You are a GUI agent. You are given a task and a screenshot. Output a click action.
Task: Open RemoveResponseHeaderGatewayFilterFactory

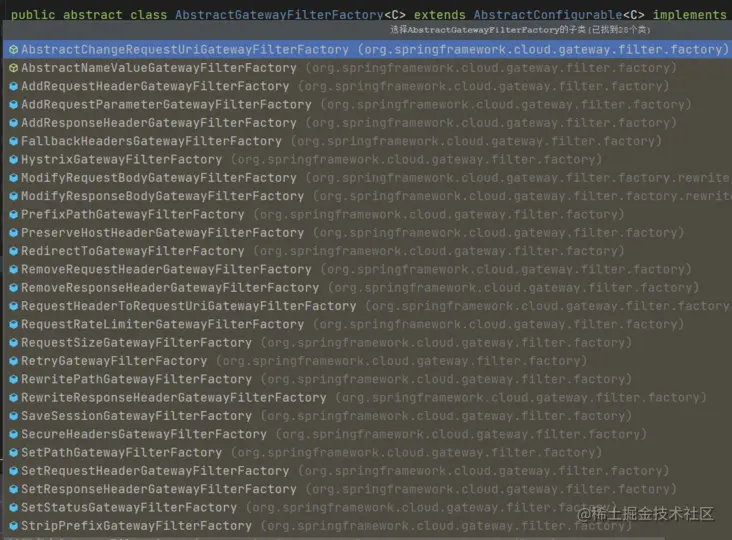(367, 288)
